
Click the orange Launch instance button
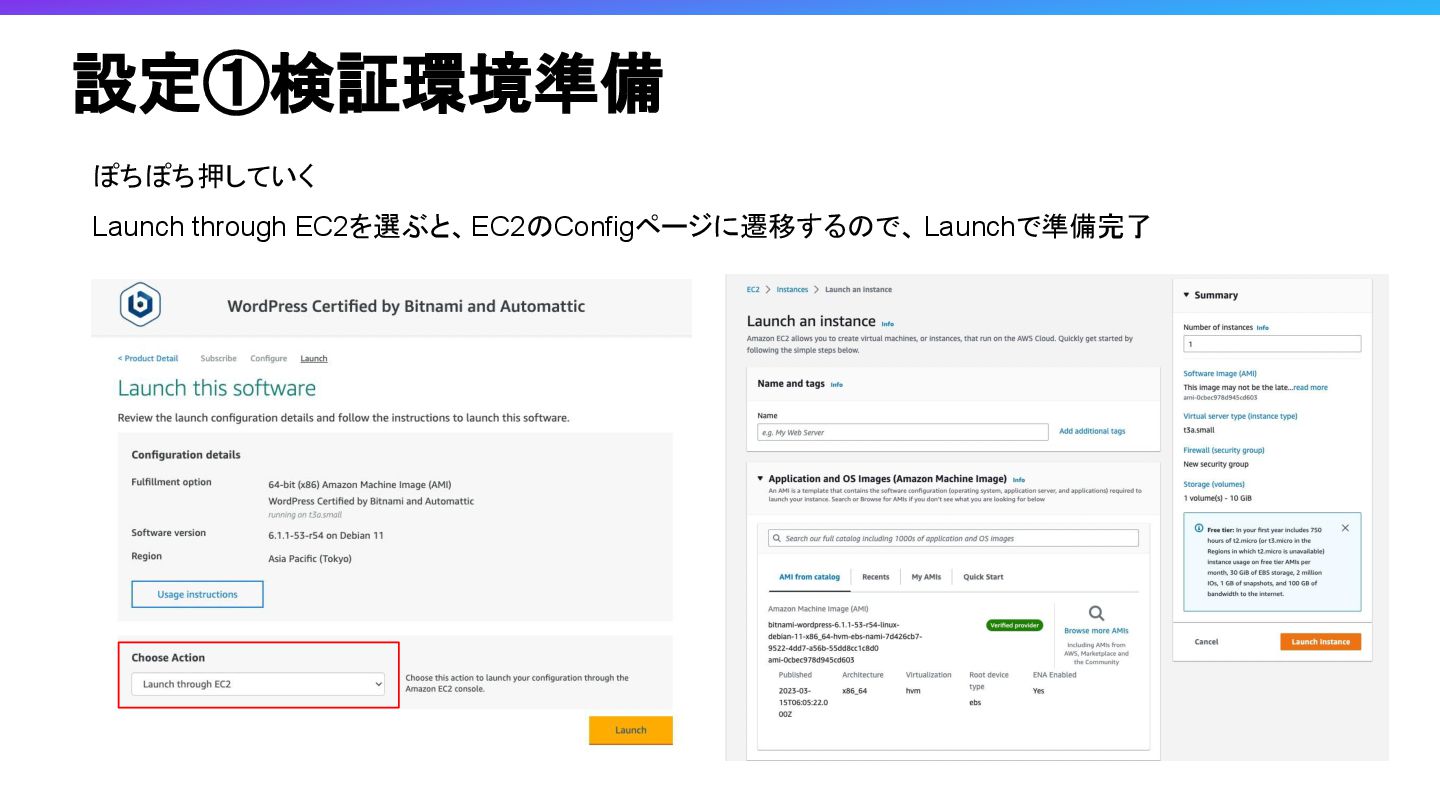tap(1320, 642)
